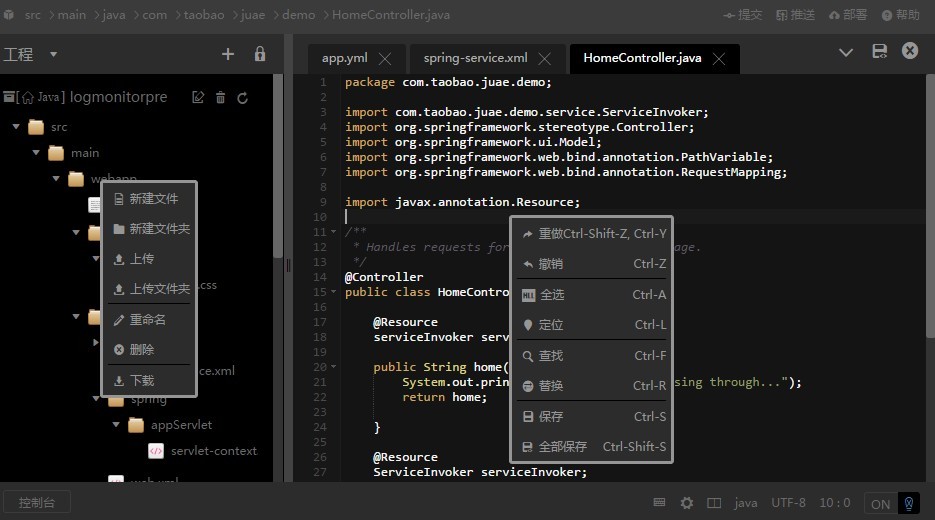Open the 帮助 help menu
This screenshot has height=520, width=935.
coord(900,15)
